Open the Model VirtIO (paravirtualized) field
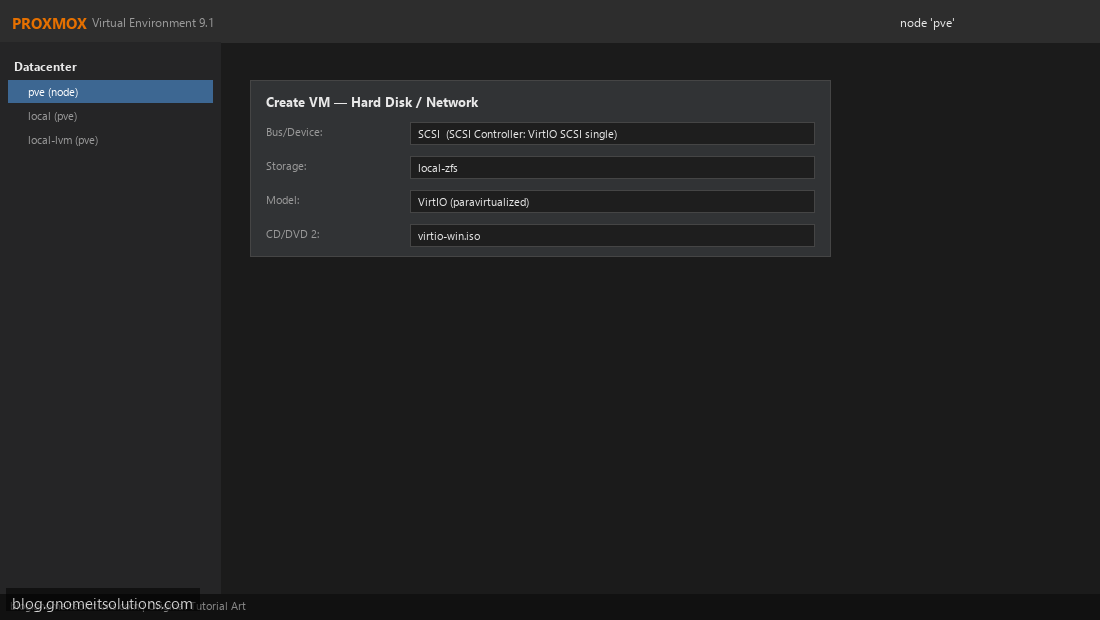This screenshot has height=620, width=1100. click(x=612, y=201)
